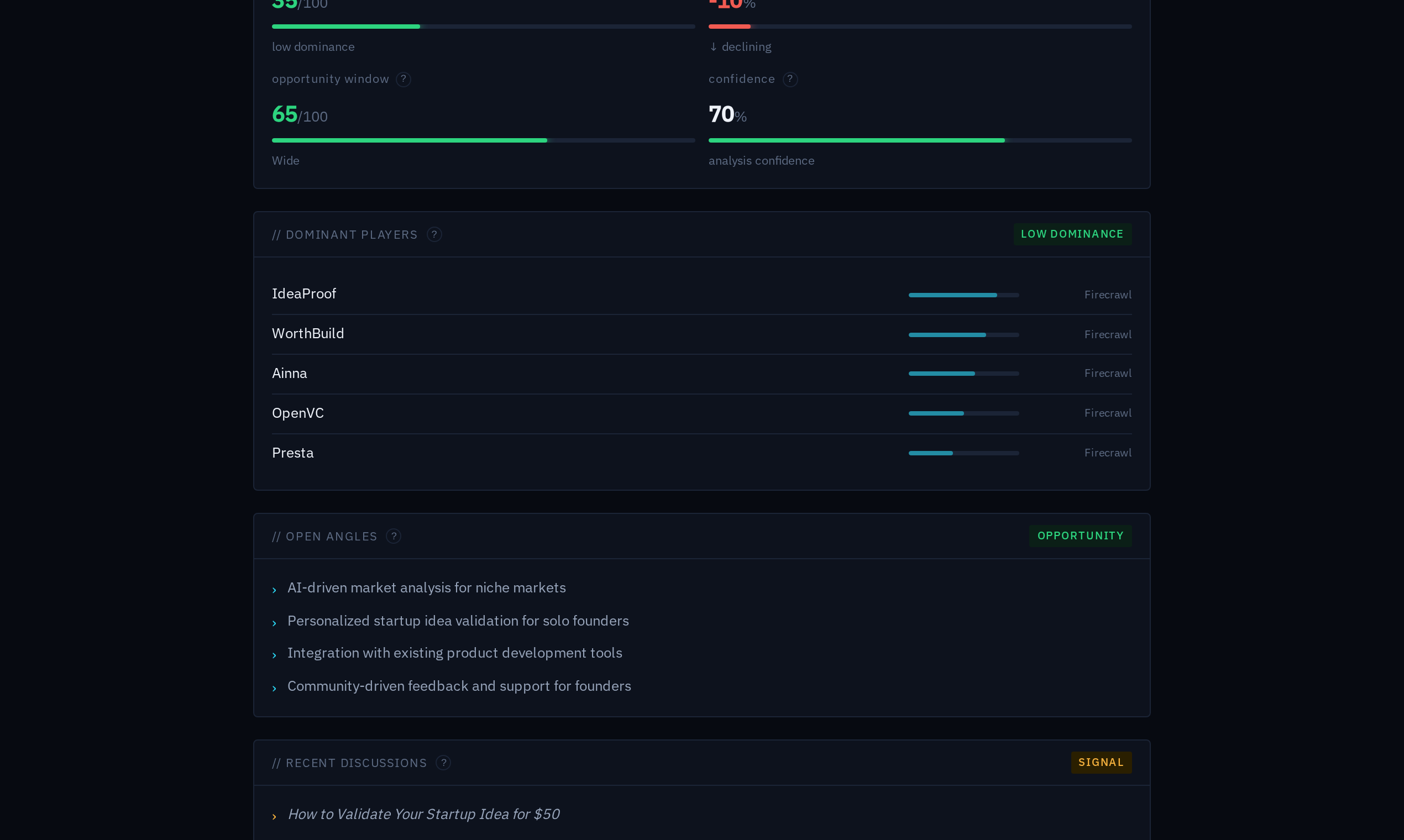Click chevron before Personalized startup idea validation
The image size is (1404, 840).
pyautogui.click(x=275, y=623)
